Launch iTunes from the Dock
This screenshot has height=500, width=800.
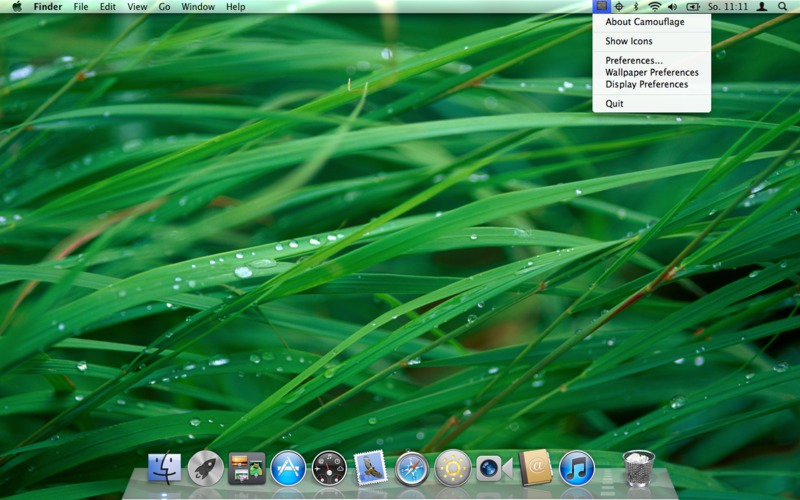point(577,468)
